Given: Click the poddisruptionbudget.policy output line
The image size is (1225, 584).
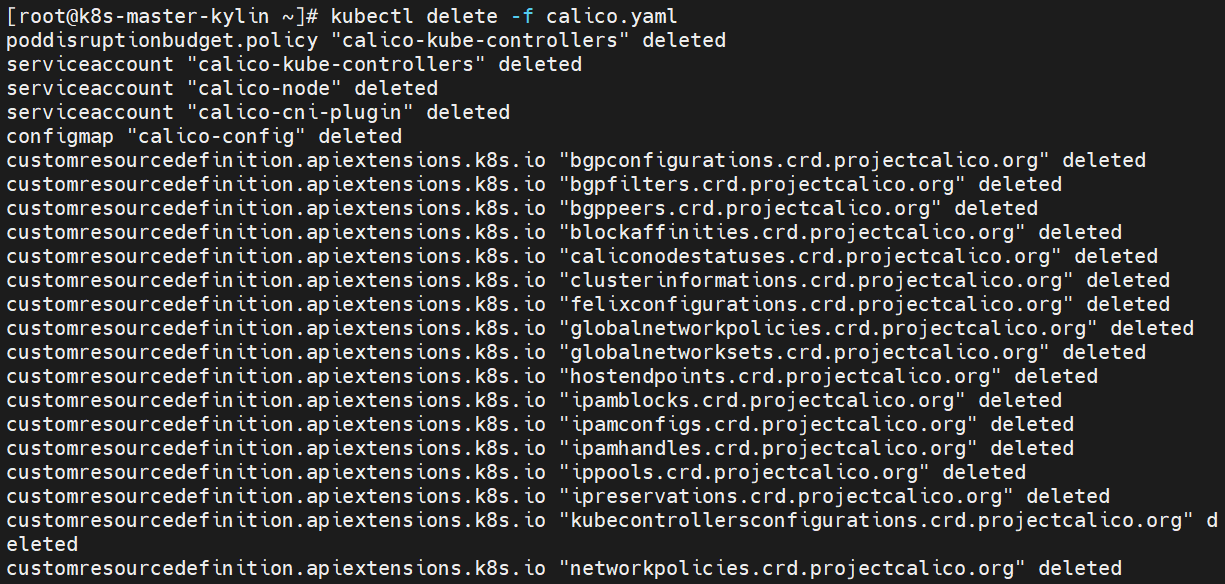Looking at the screenshot, I should tap(365, 40).
